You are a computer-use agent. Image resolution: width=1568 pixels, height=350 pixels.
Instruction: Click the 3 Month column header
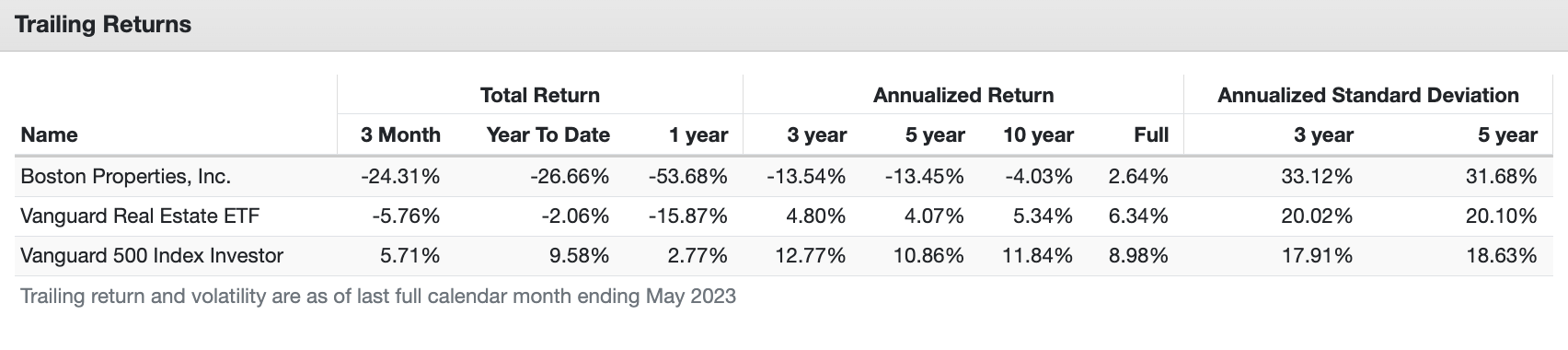pyautogui.click(x=400, y=134)
